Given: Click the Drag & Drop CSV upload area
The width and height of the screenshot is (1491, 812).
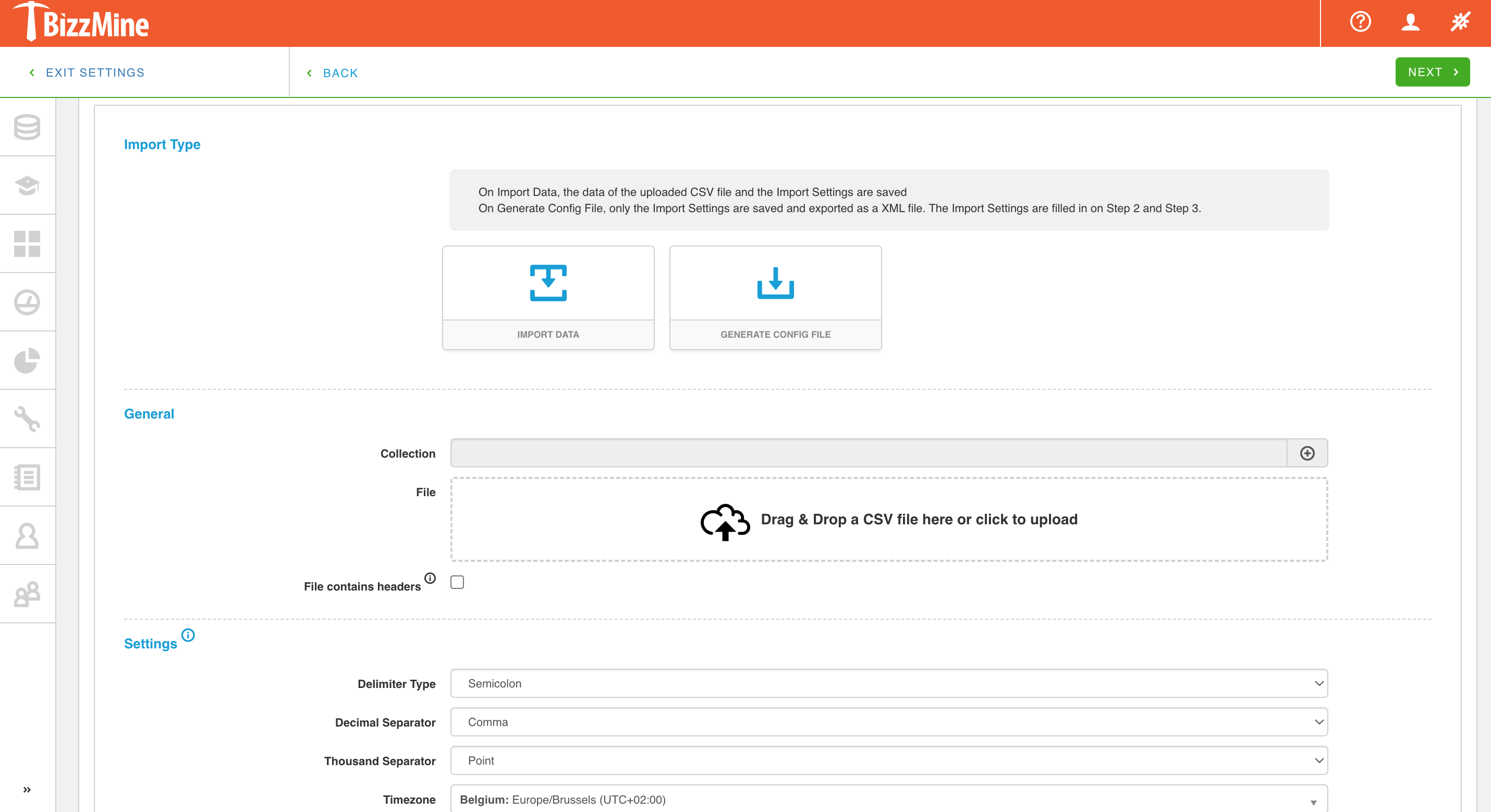Looking at the screenshot, I should point(889,519).
